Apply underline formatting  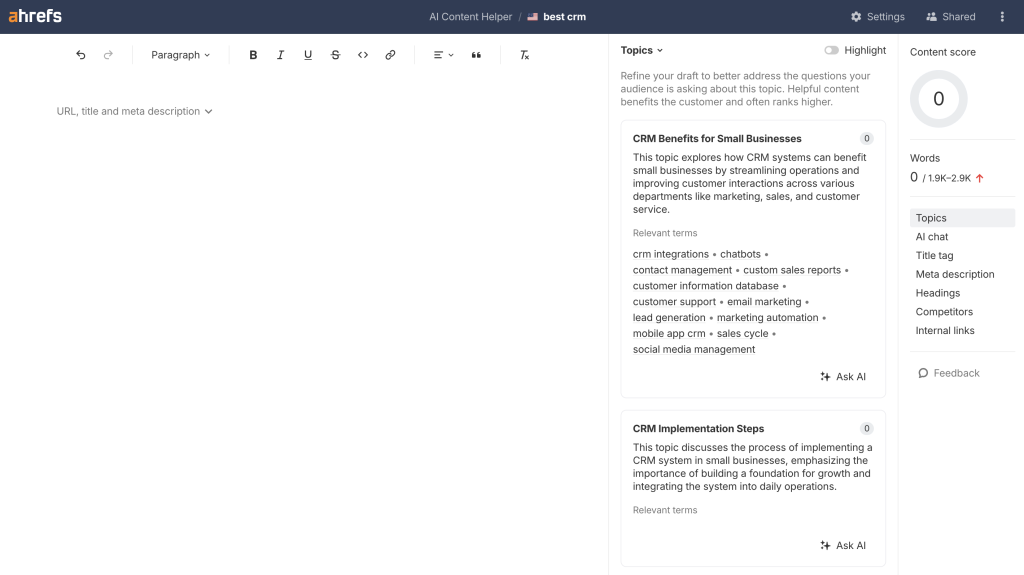click(308, 55)
